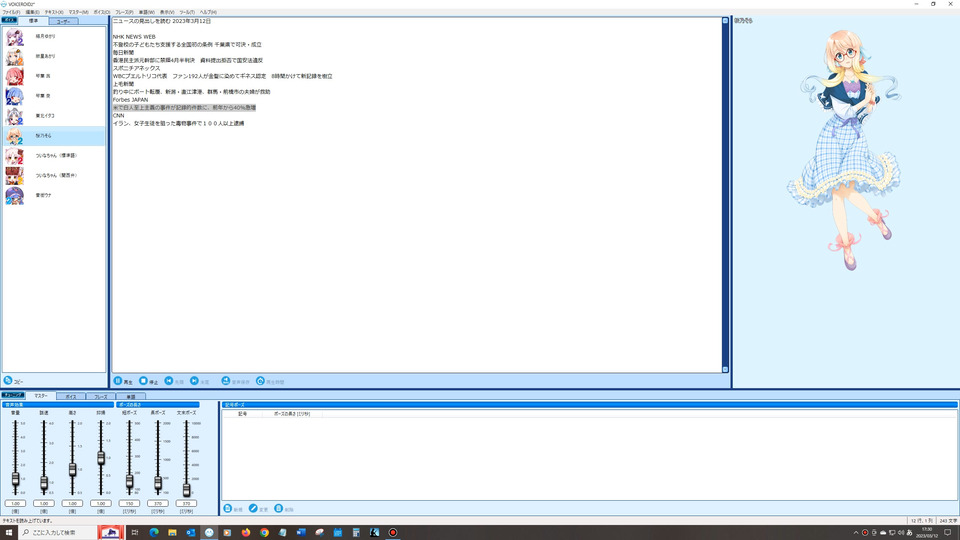The image size is (960, 540).
Task: Click the 再生時間 playback time icon
Action: tap(260, 381)
